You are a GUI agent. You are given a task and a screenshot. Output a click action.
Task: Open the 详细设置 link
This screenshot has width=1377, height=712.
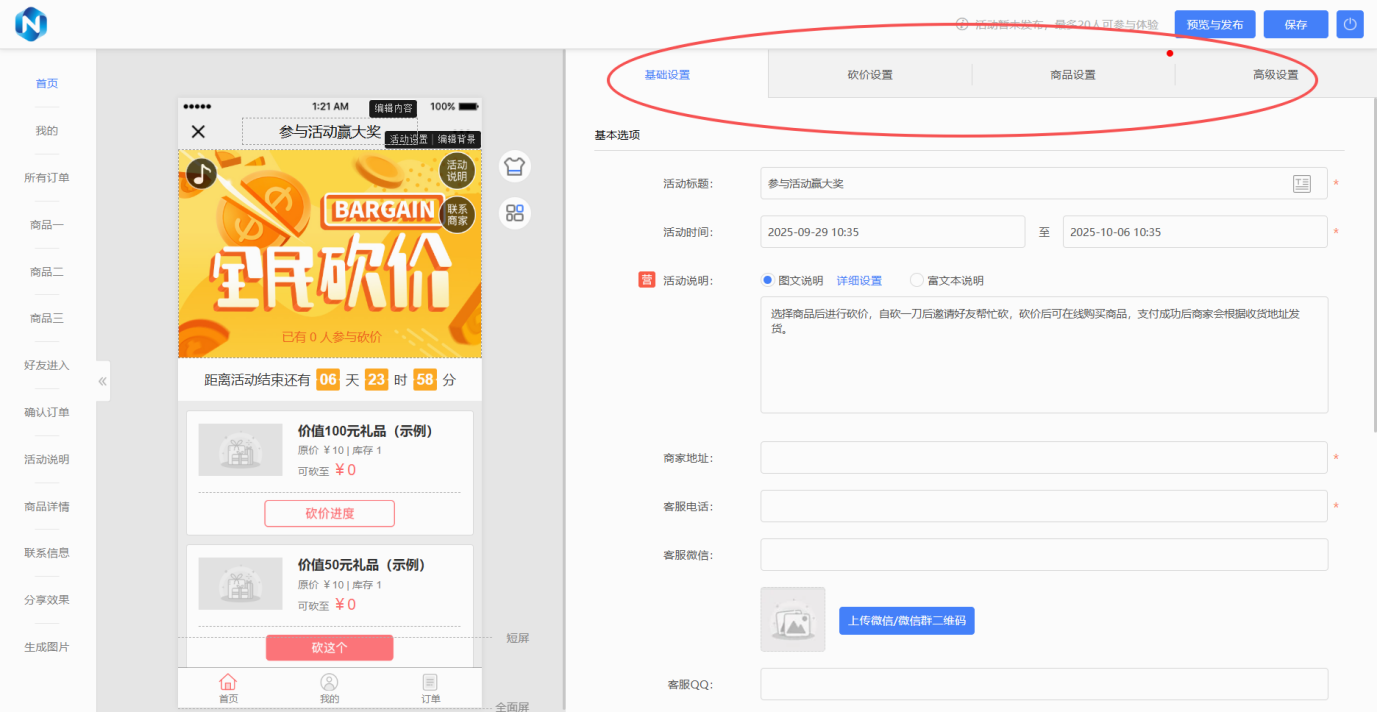[859, 281]
